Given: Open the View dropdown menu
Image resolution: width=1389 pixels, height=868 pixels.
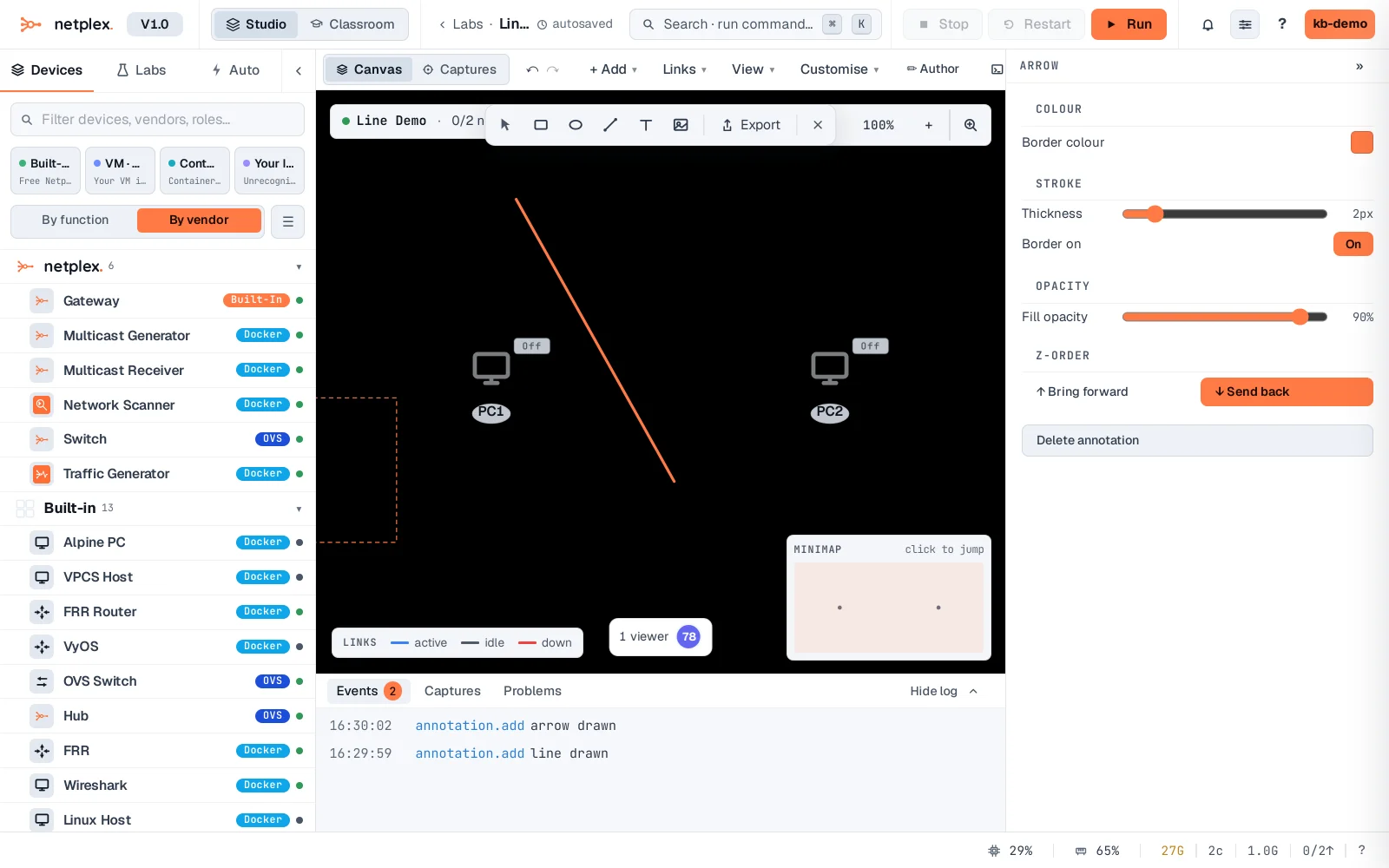Looking at the screenshot, I should pos(753,69).
